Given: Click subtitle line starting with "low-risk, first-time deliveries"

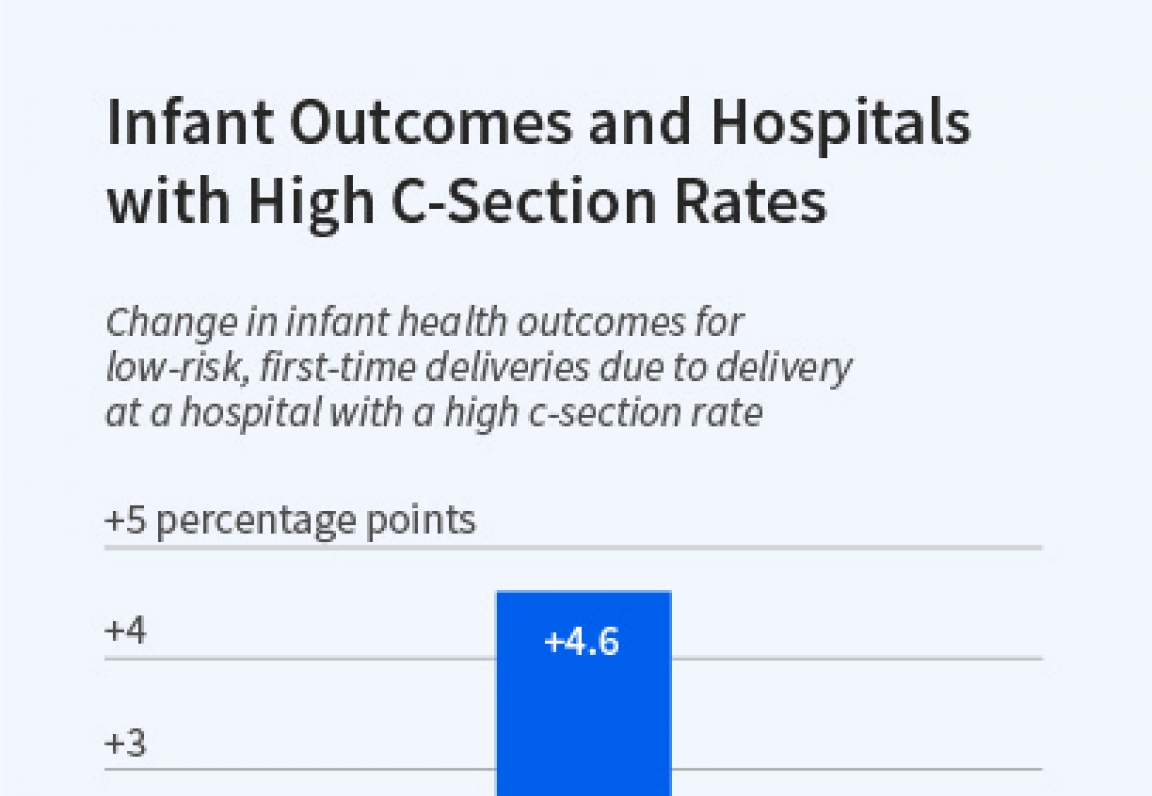Looking at the screenshot, I should click(478, 368).
